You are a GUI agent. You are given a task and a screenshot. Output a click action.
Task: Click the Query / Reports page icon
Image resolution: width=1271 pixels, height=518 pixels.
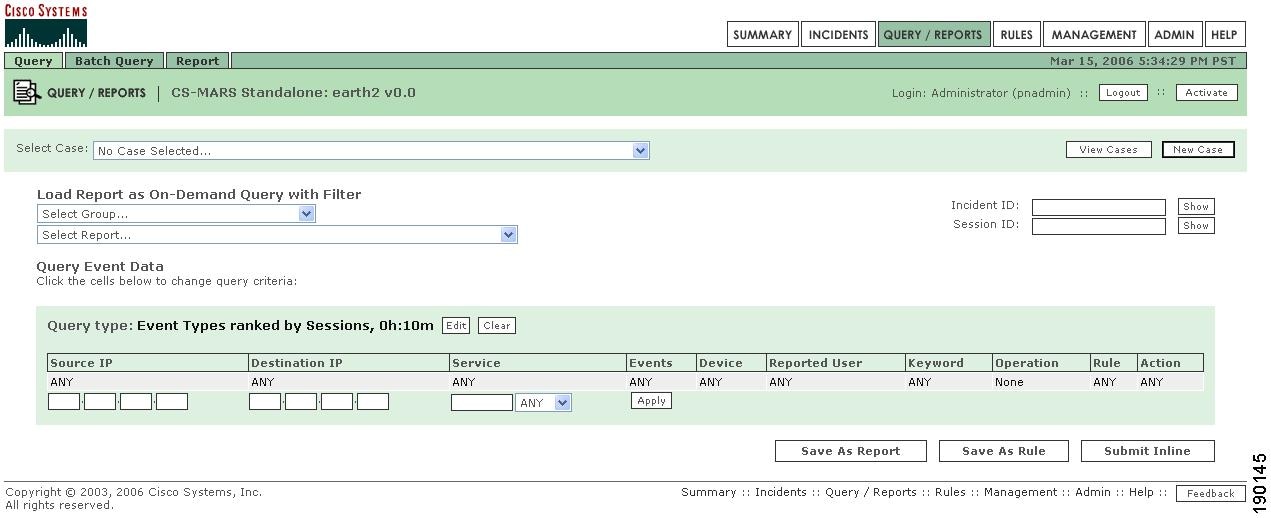point(27,93)
